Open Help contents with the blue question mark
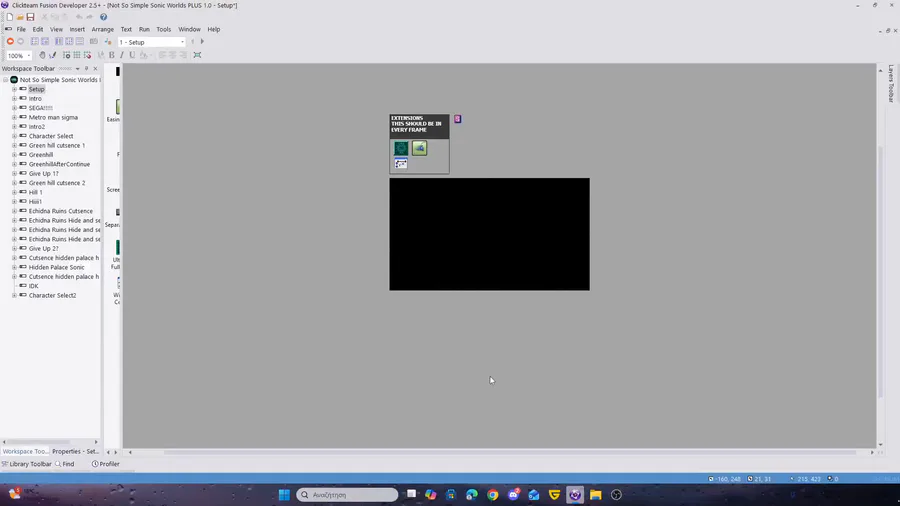 tap(103, 17)
